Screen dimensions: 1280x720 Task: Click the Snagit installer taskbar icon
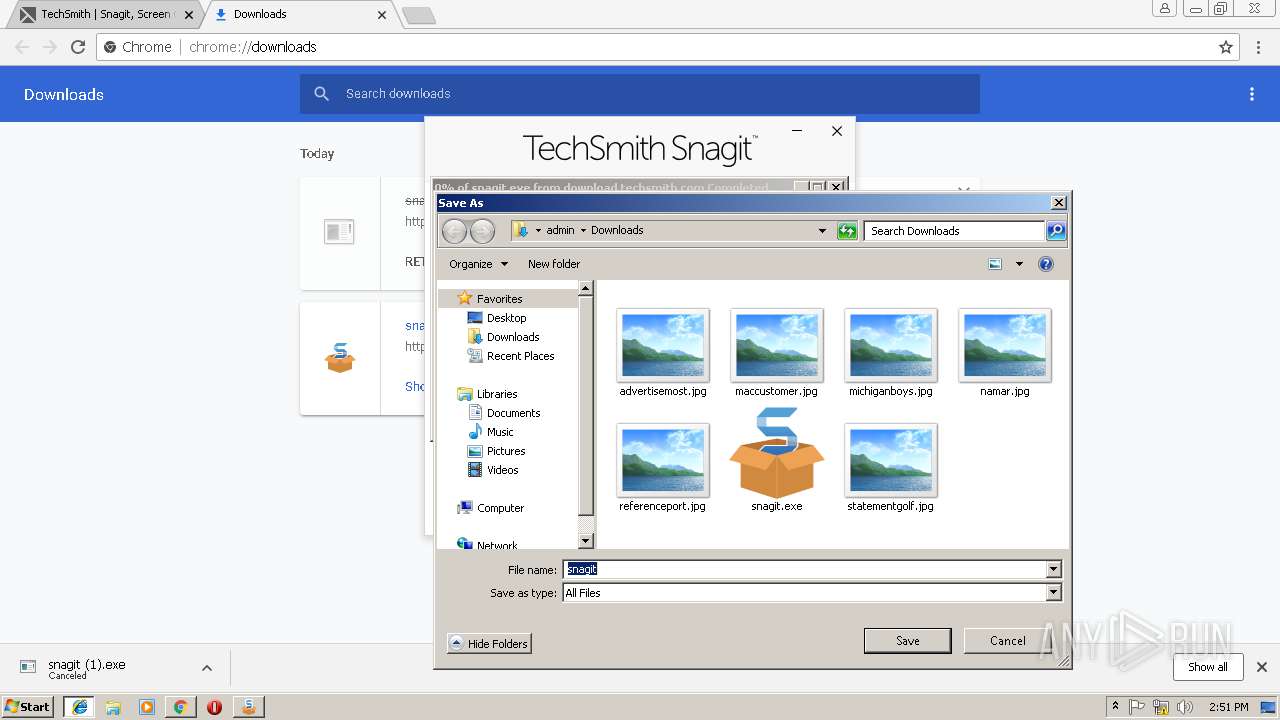click(x=248, y=706)
